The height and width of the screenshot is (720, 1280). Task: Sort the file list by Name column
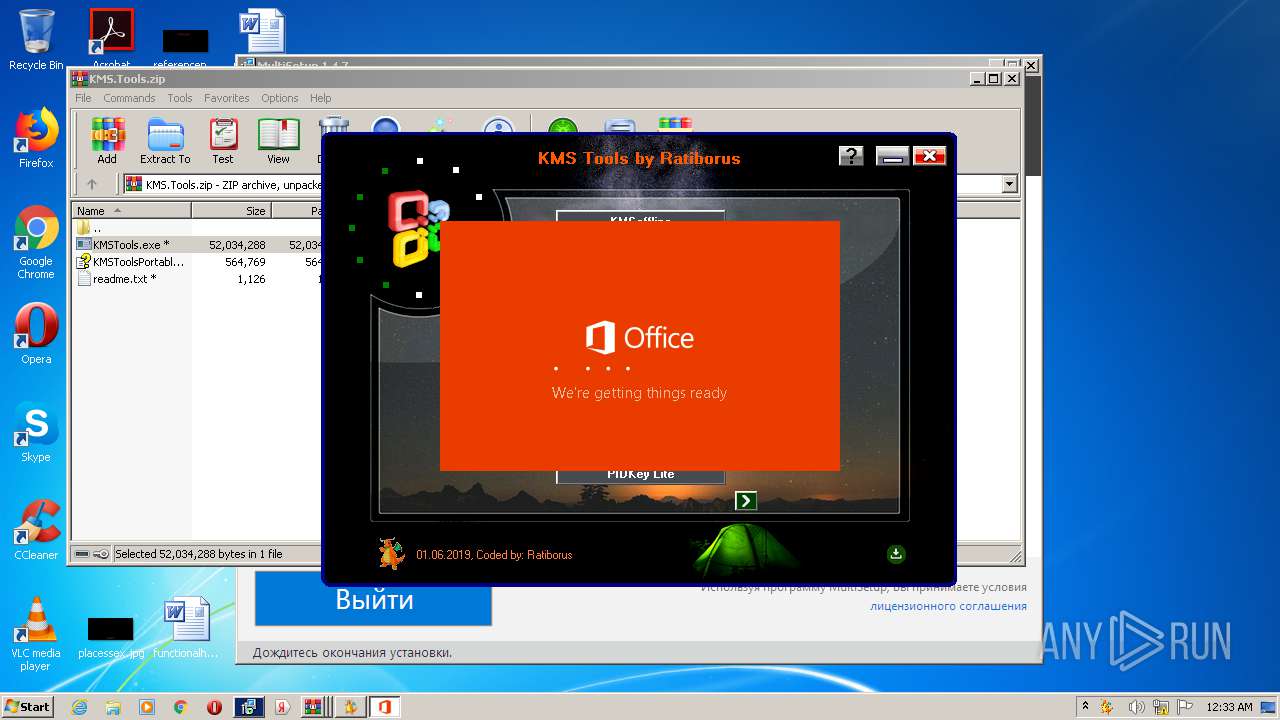[x=131, y=211]
